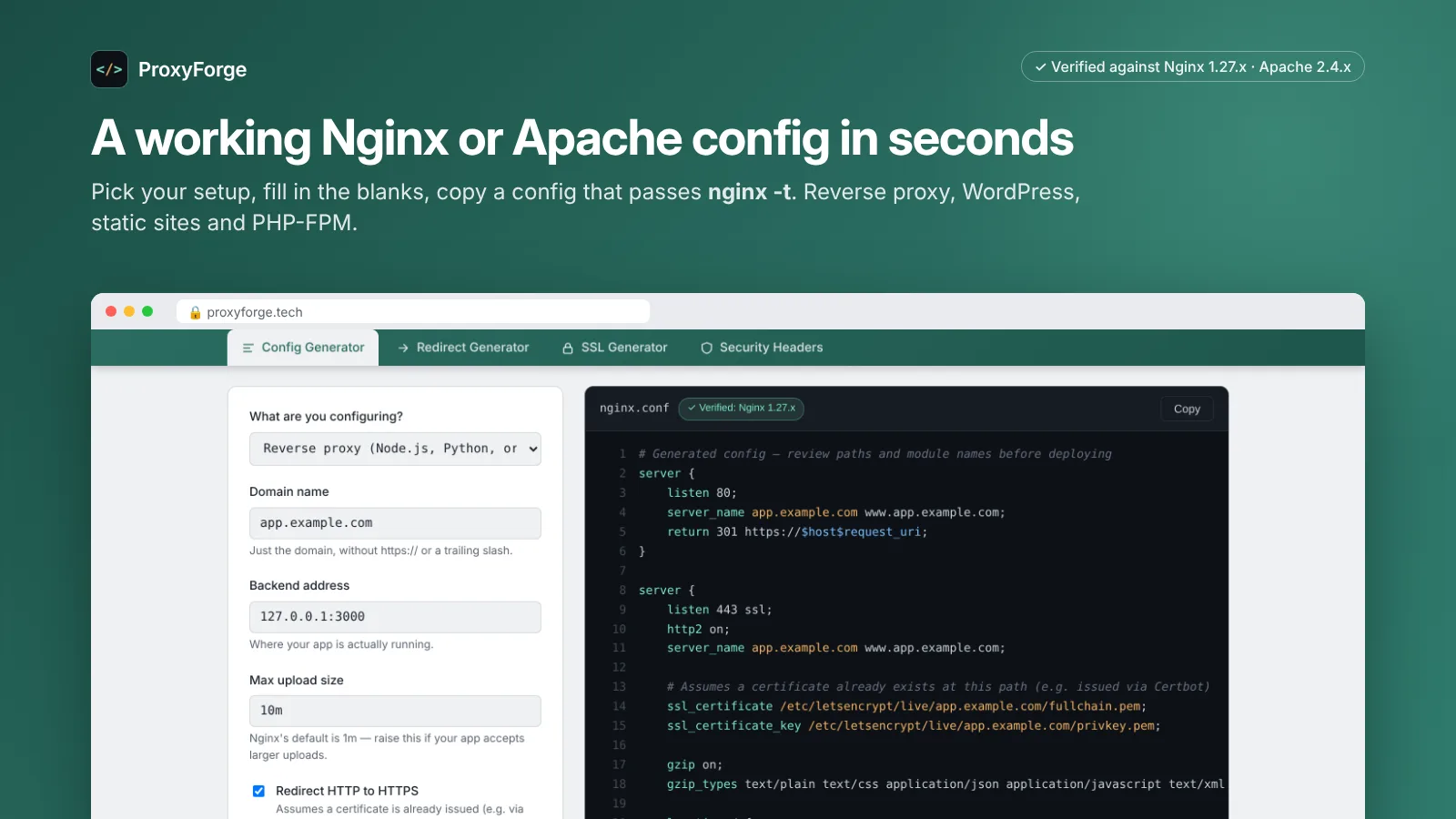
Task: Click into the Backend address field
Action: coord(395,617)
